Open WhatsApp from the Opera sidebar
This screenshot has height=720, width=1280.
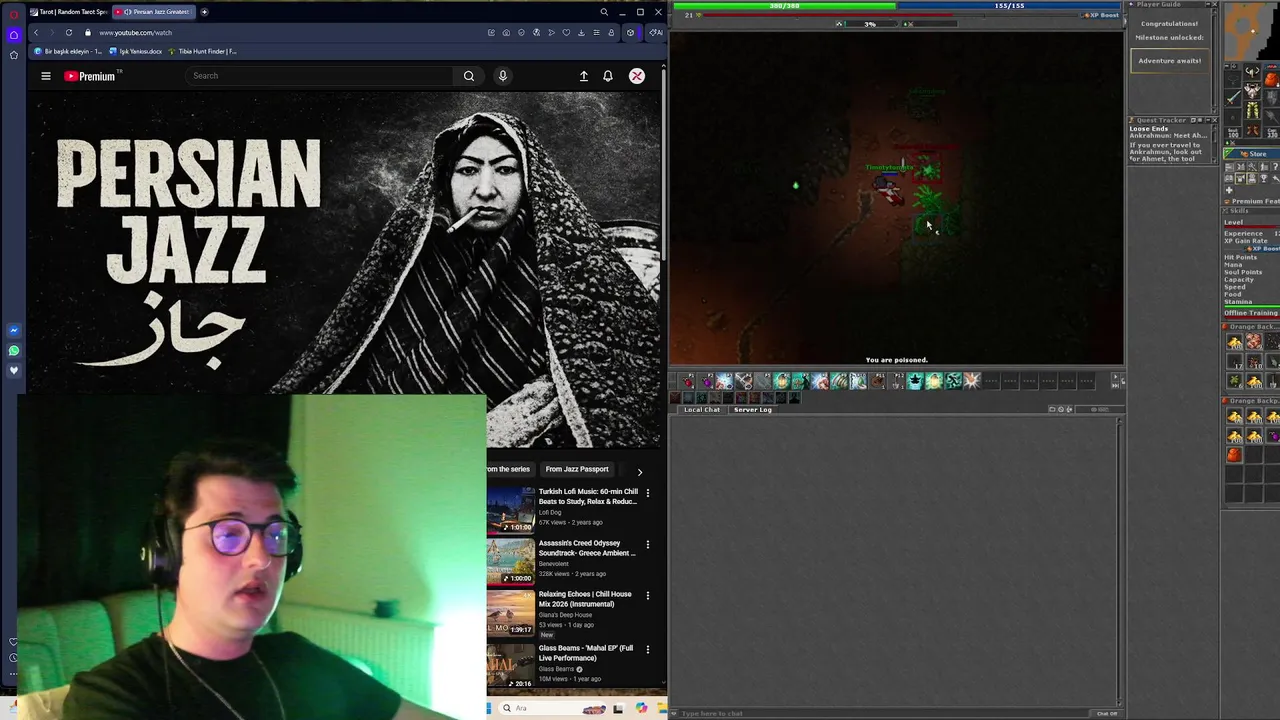click(14, 351)
